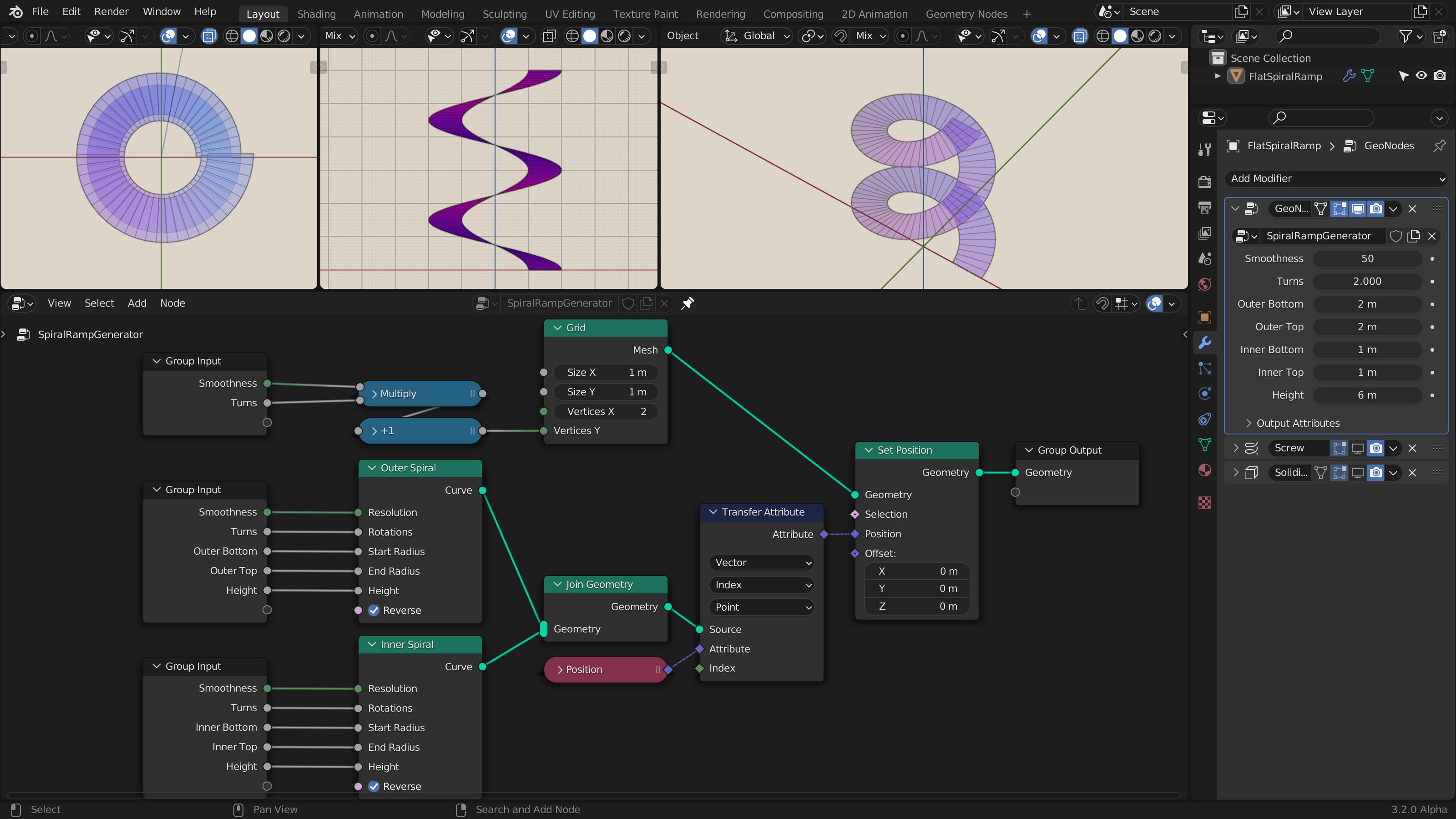This screenshot has height=819, width=1456.
Task: Open the Object Data properties tab
Action: [1204, 445]
